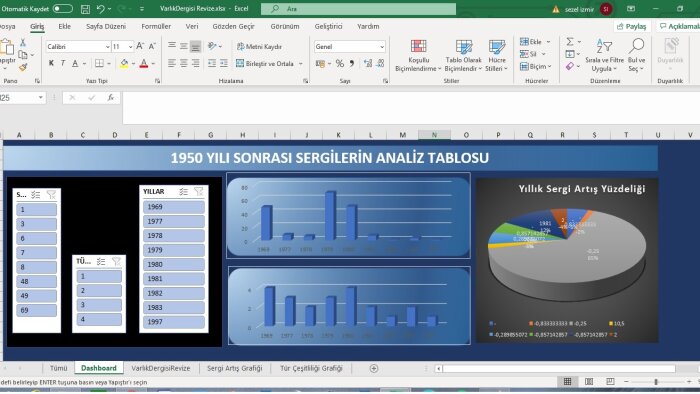Click the Ekle insert cells button
This screenshot has height=394, width=700.
click(531, 41)
